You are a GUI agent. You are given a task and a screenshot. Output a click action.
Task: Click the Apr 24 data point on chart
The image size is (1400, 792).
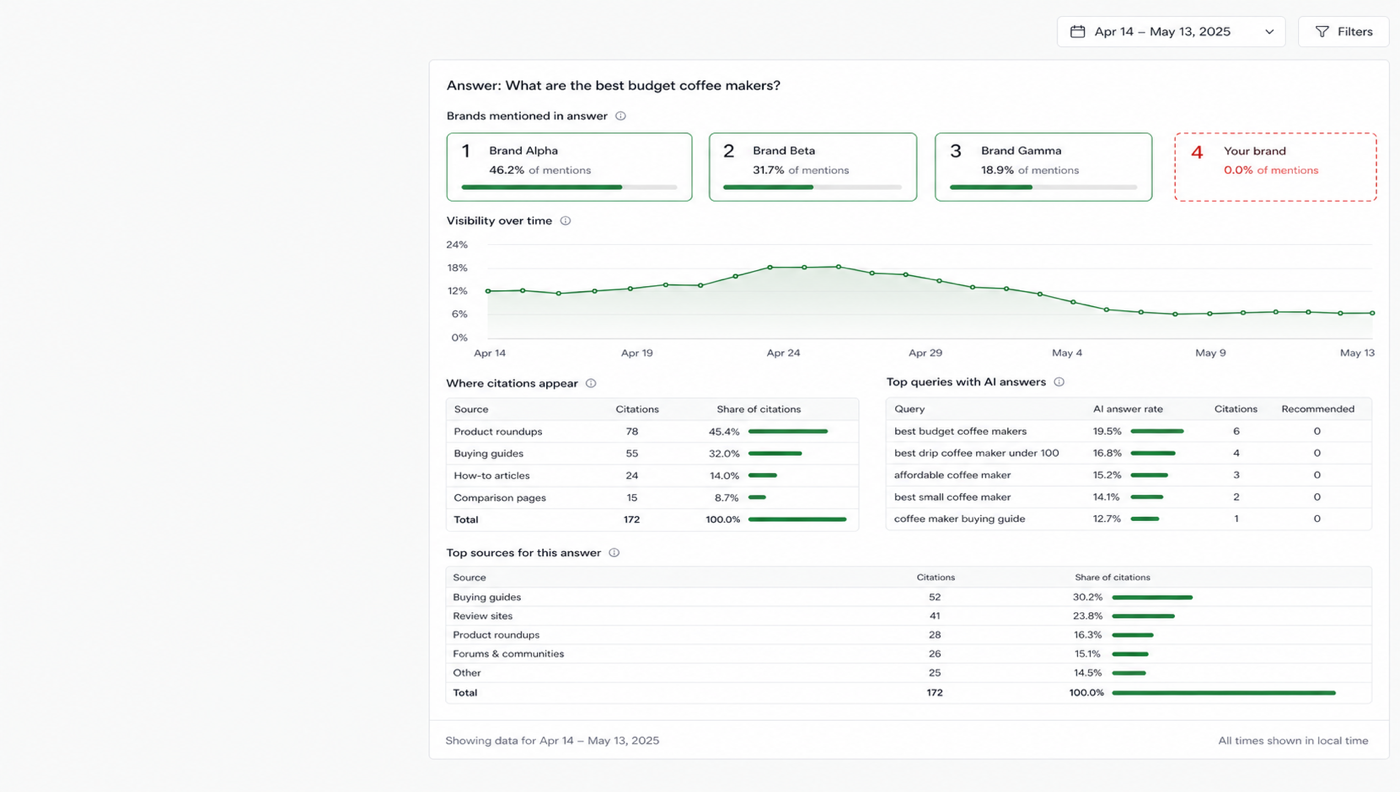point(770,268)
